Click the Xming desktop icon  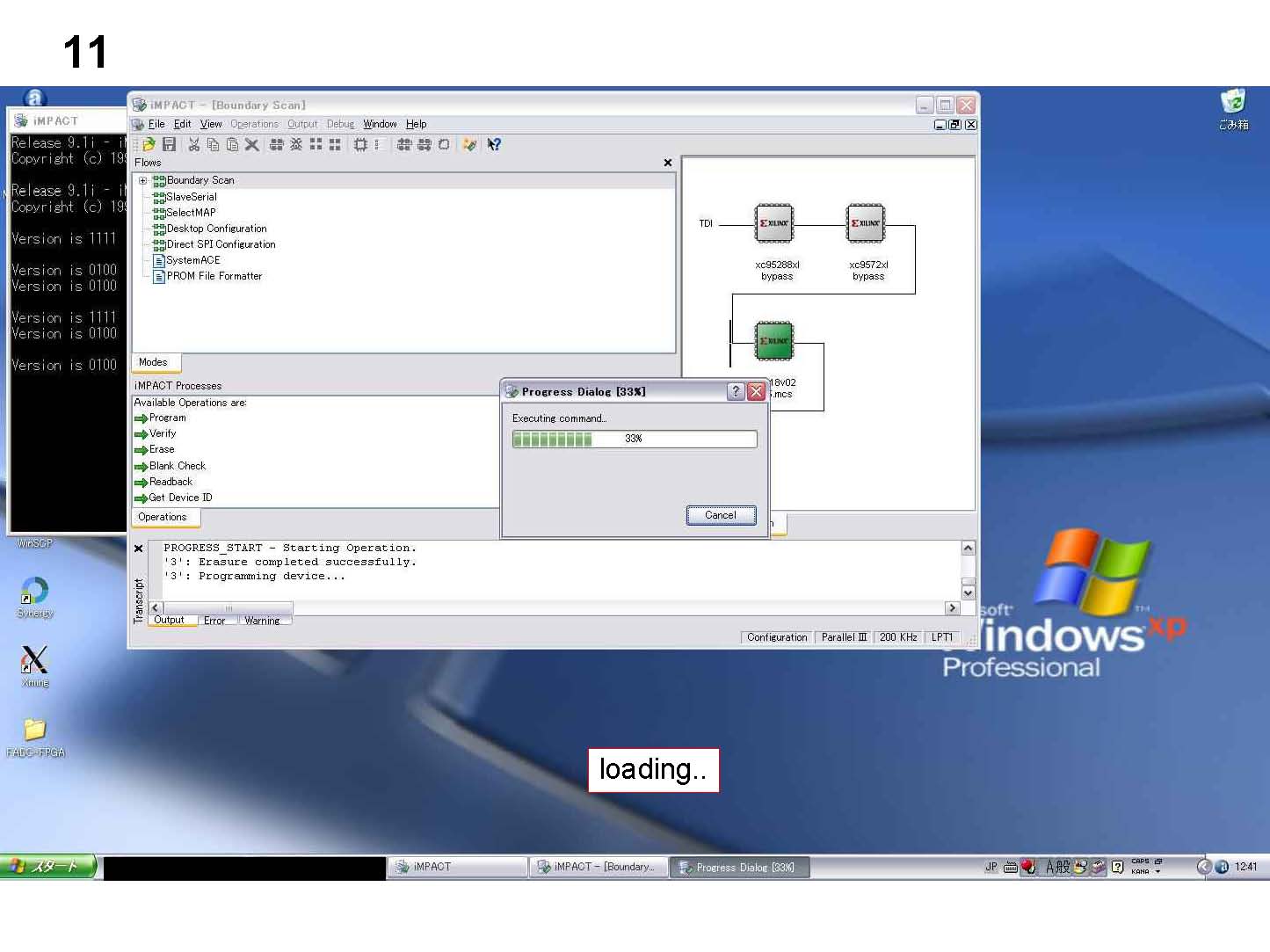coord(35,665)
